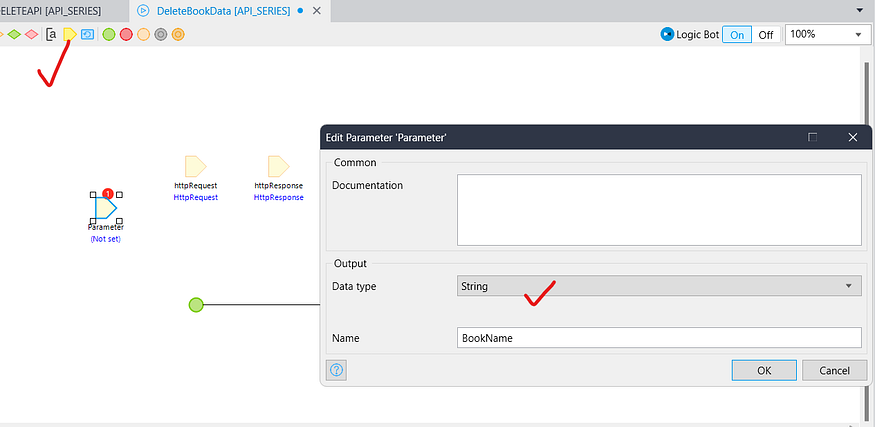This screenshot has width=875, height=427.
Task: Select the red End event icon
Action: [126, 34]
